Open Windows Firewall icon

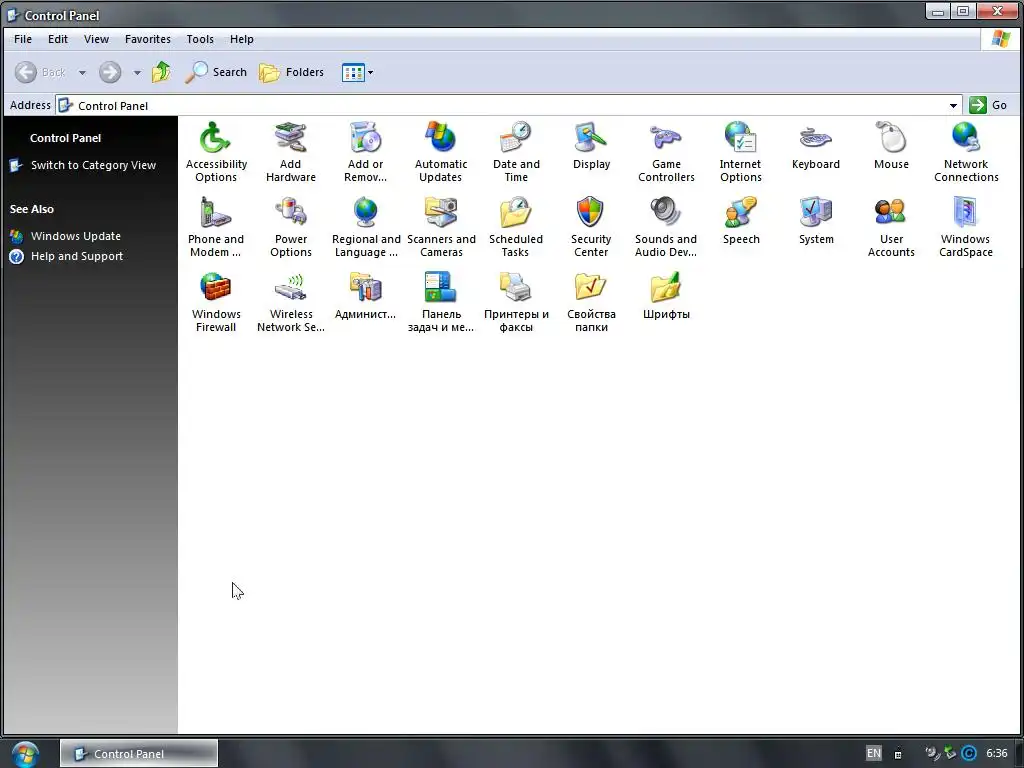click(x=216, y=288)
